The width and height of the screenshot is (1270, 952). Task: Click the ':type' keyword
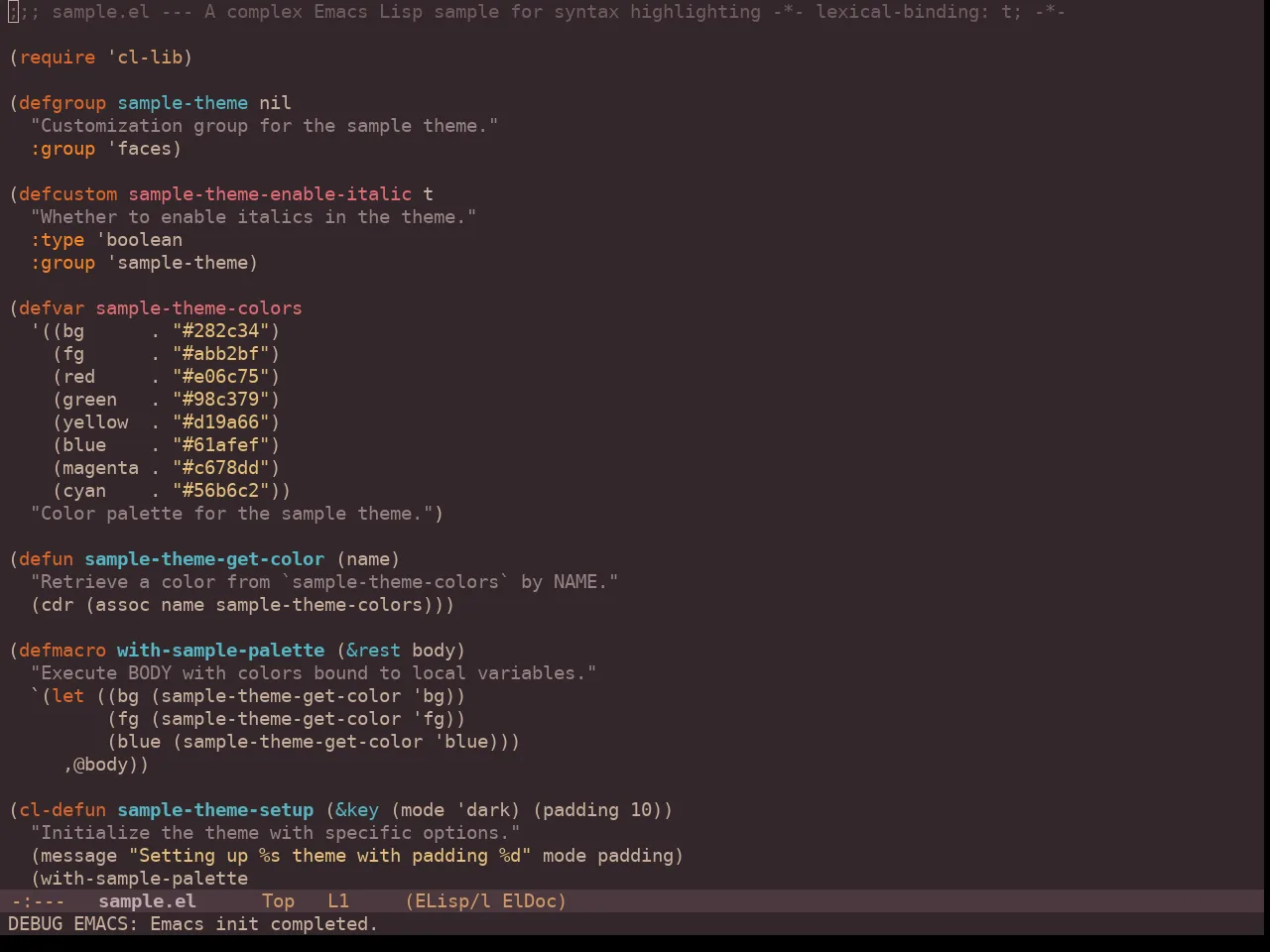coord(58,240)
